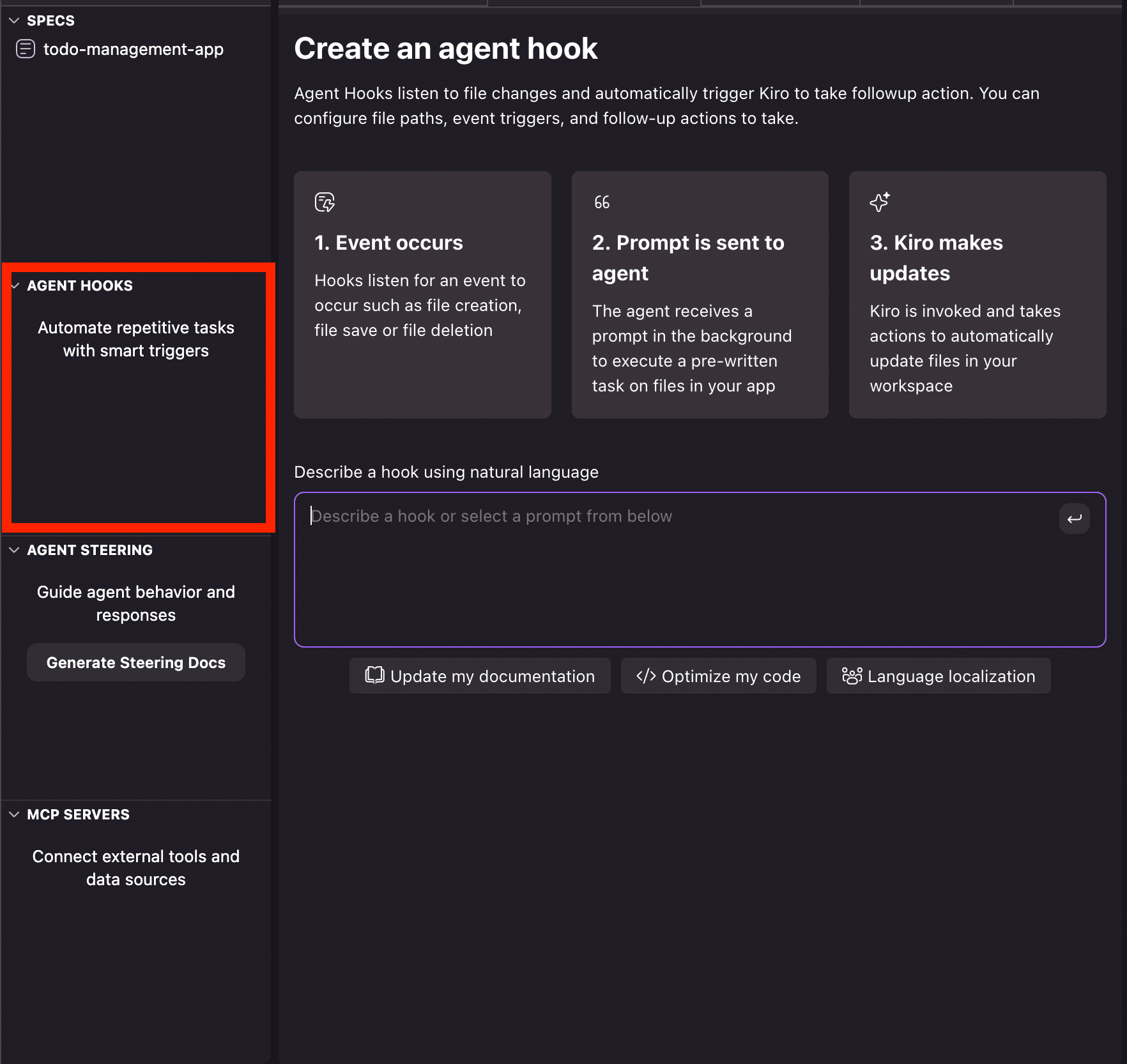This screenshot has width=1127, height=1064.
Task: Select the '1. Event occurs' card heading
Action: click(x=388, y=243)
